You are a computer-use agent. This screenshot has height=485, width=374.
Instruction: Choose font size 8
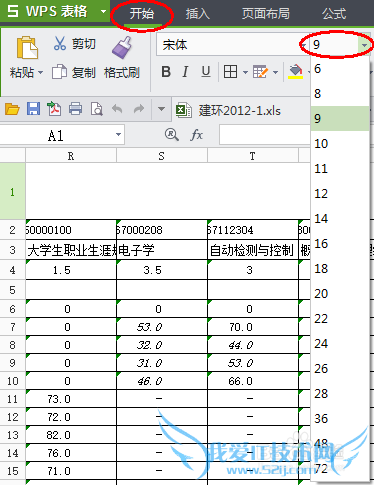pyautogui.click(x=340, y=94)
